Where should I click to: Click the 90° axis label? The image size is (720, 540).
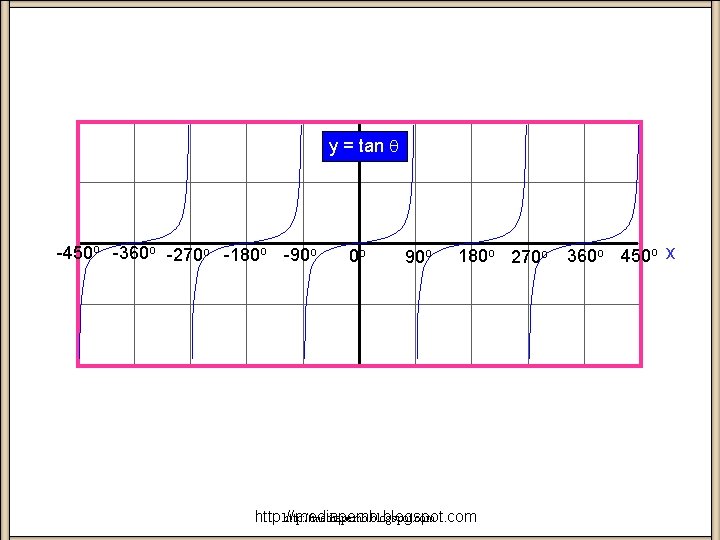tap(418, 257)
